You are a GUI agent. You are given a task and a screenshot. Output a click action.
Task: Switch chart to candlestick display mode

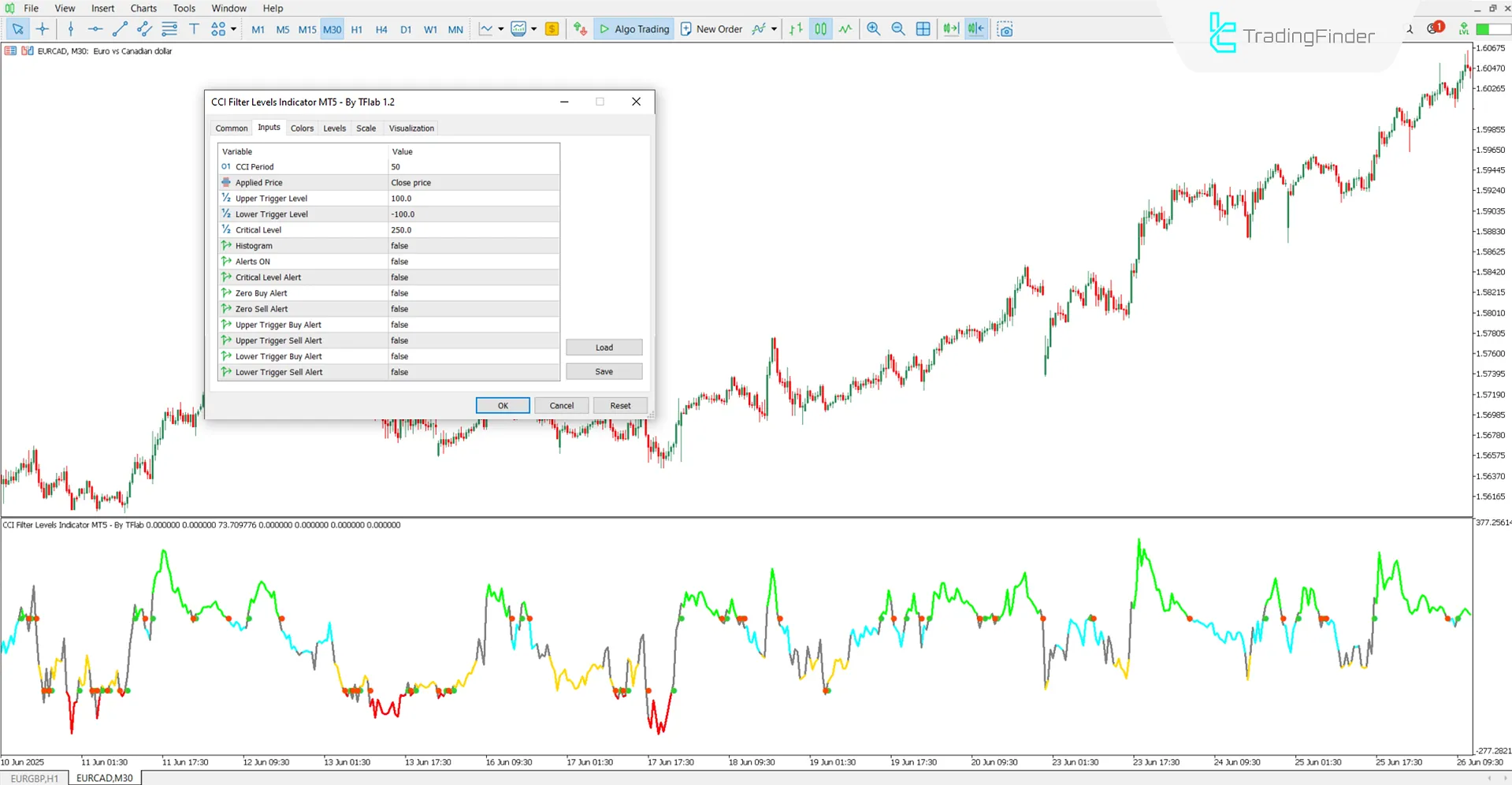[820, 29]
